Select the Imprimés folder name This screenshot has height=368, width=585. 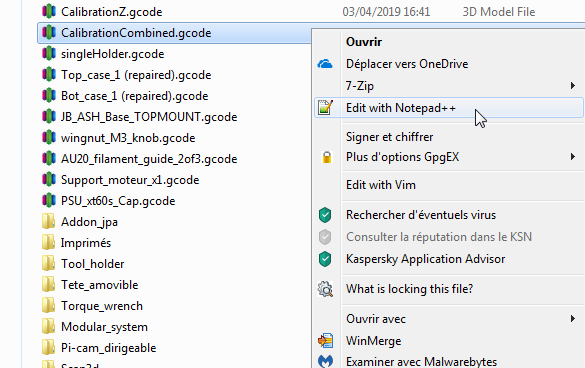coord(86,243)
